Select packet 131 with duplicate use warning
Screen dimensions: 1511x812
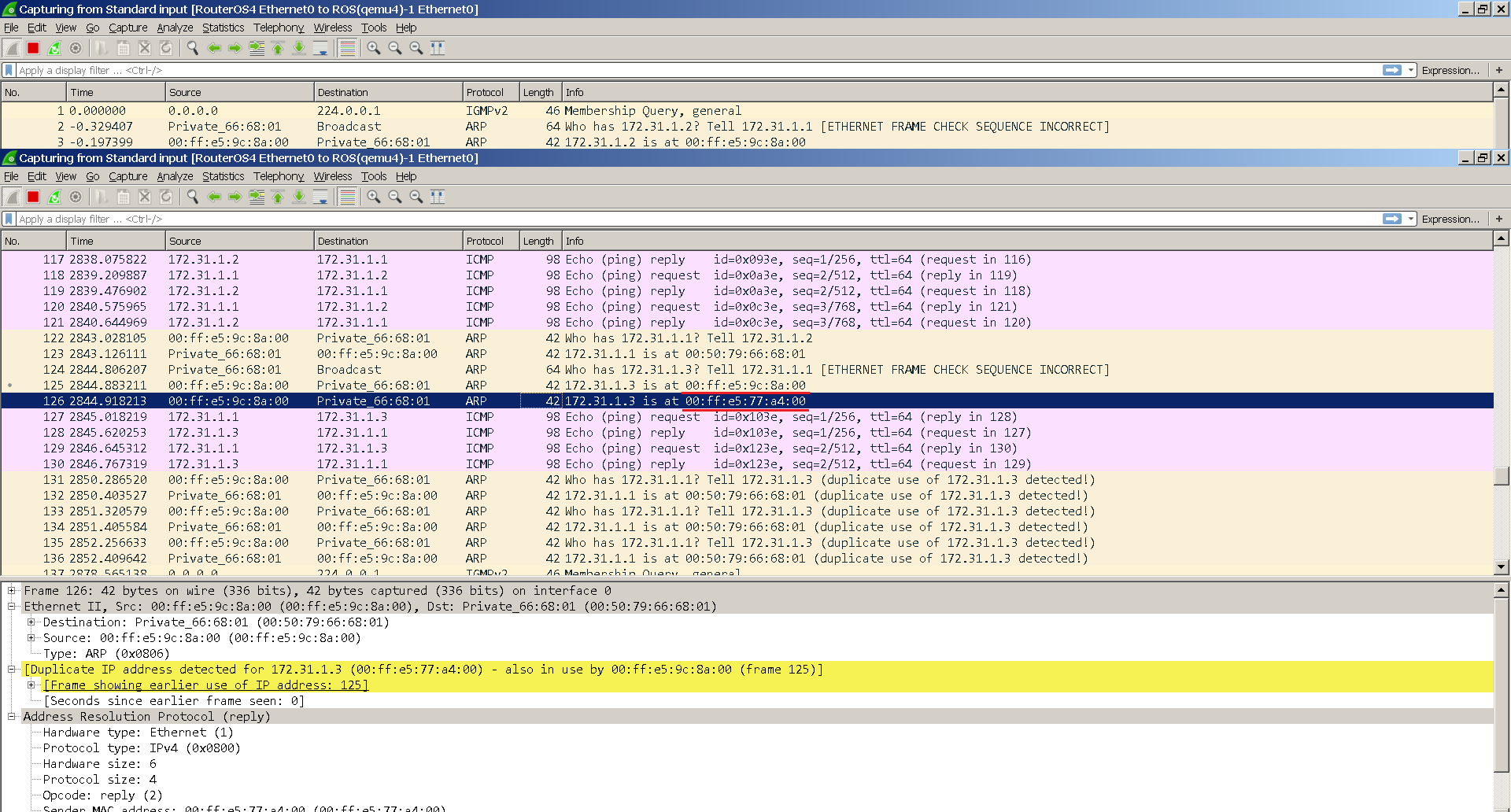[747, 480]
